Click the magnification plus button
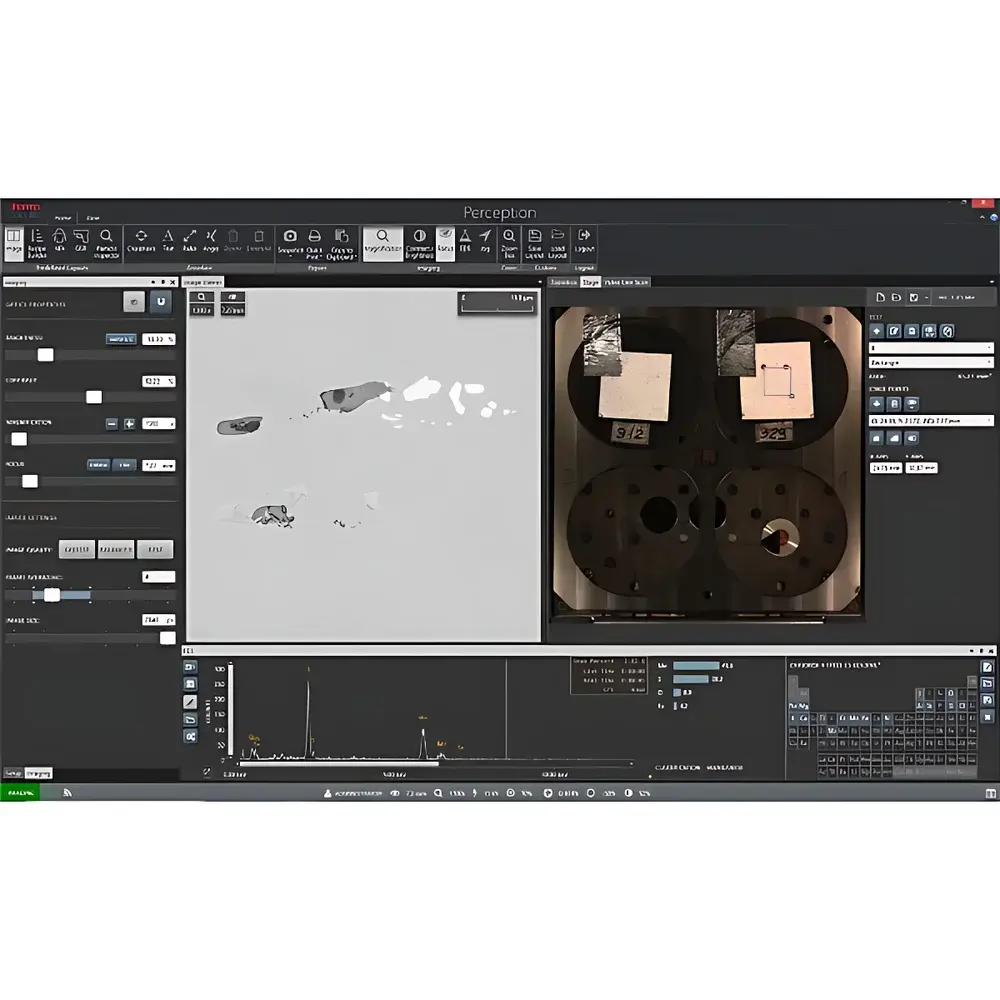This screenshot has width=1000, height=1000. pos(129,423)
